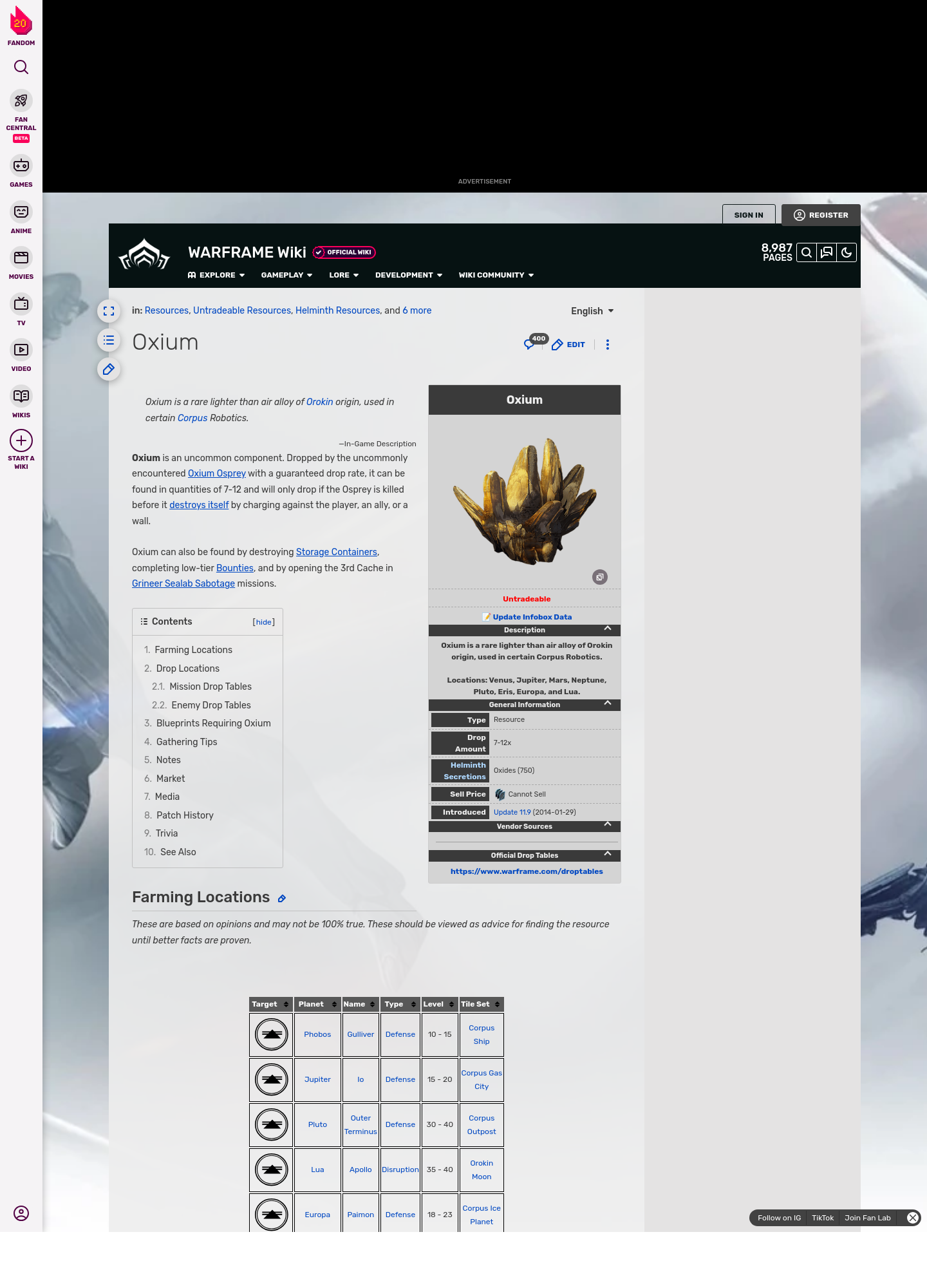Sort table by Type column
927x1288 pixels.
pyautogui.click(x=400, y=1005)
